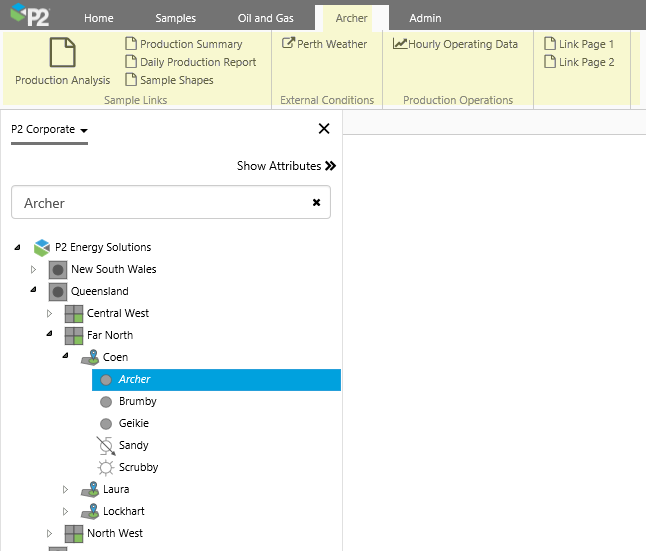Click the Archer search input field

(160, 203)
